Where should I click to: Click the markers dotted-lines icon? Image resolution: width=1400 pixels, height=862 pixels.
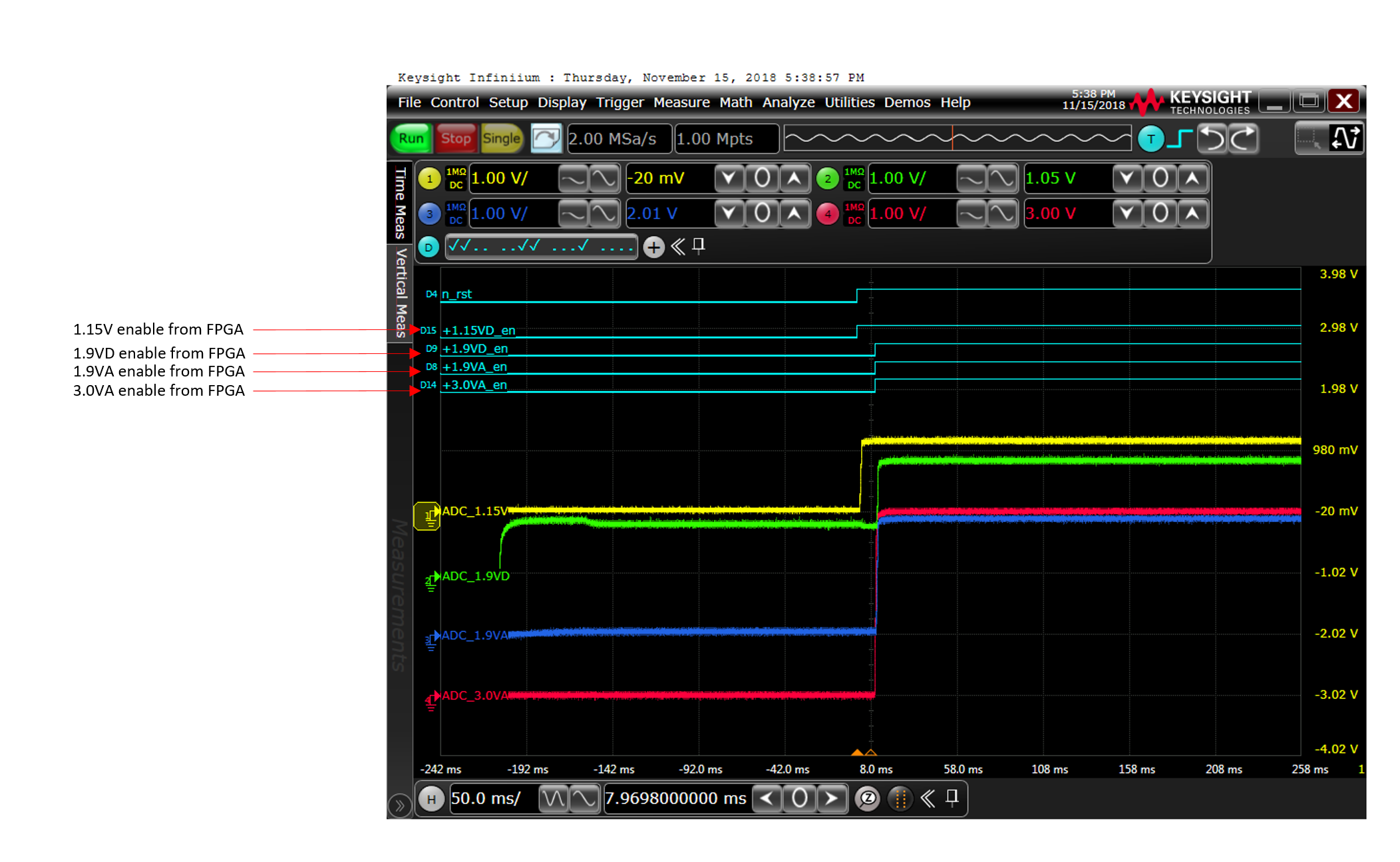[x=900, y=798]
